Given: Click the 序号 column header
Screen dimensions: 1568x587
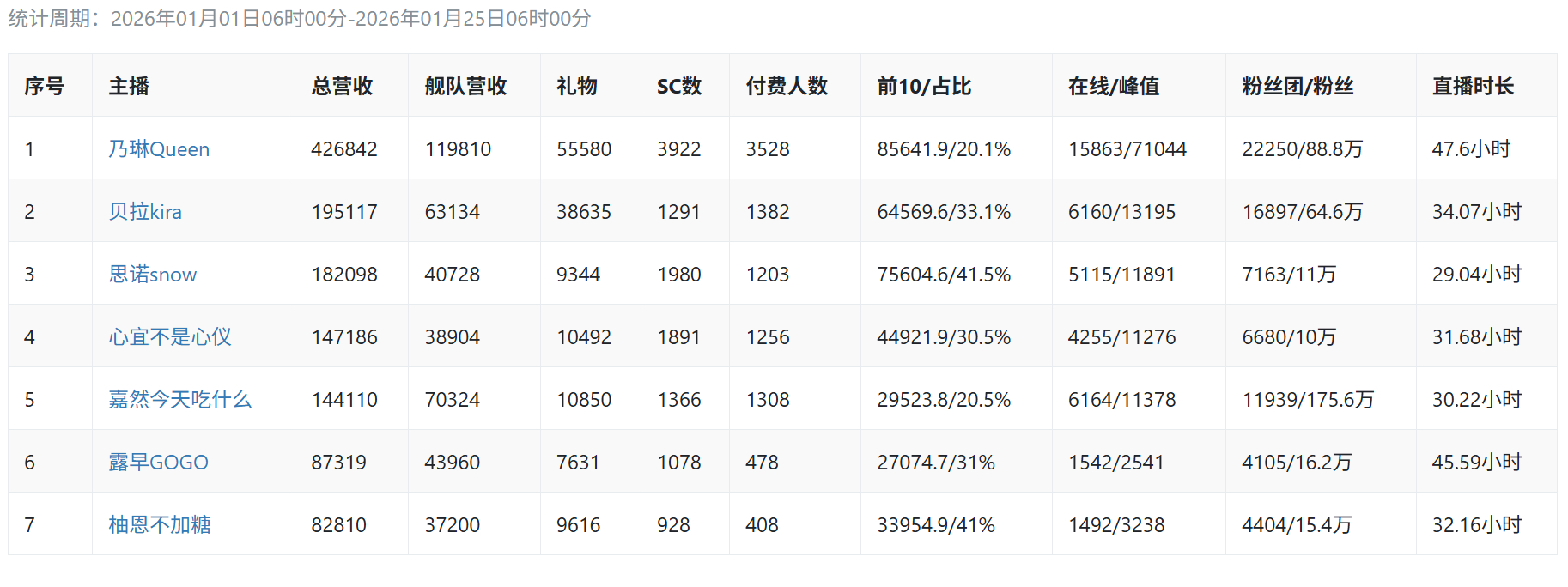Looking at the screenshot, I should point(44,86).
